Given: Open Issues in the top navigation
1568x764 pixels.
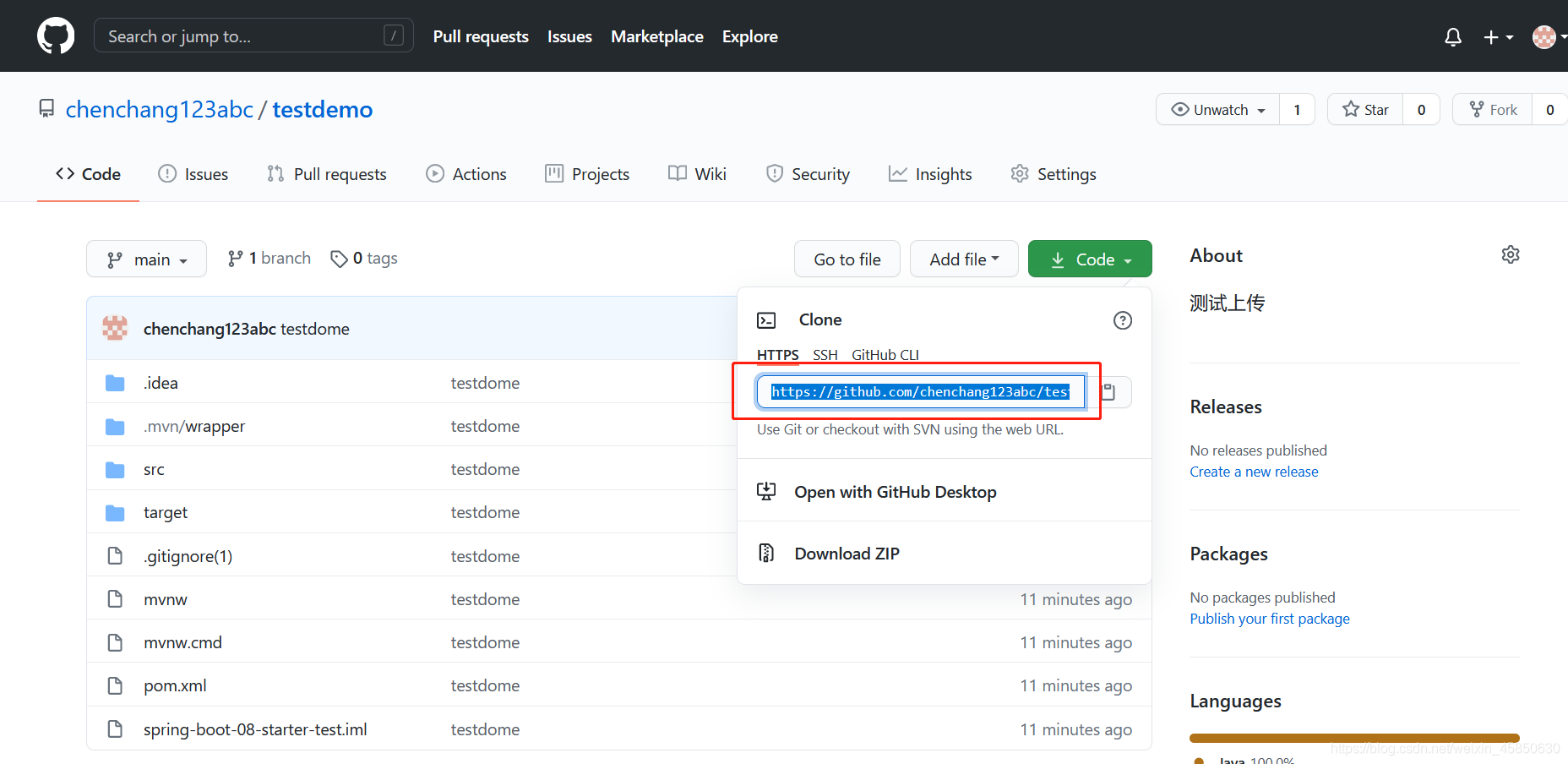Looking at the screenshot, I should [x=569, y=36].
